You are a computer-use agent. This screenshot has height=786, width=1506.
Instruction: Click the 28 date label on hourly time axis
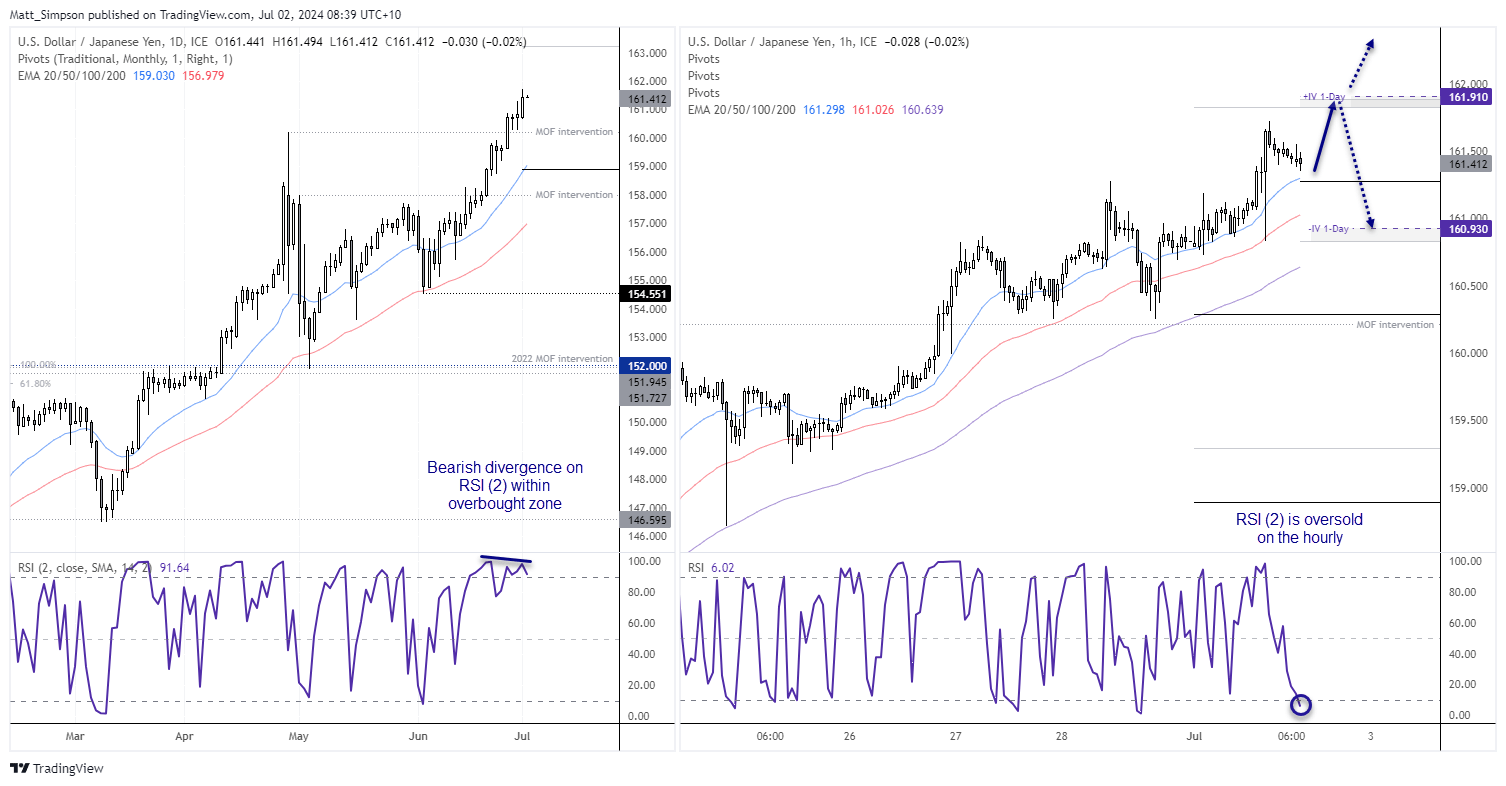[1061, 736]
